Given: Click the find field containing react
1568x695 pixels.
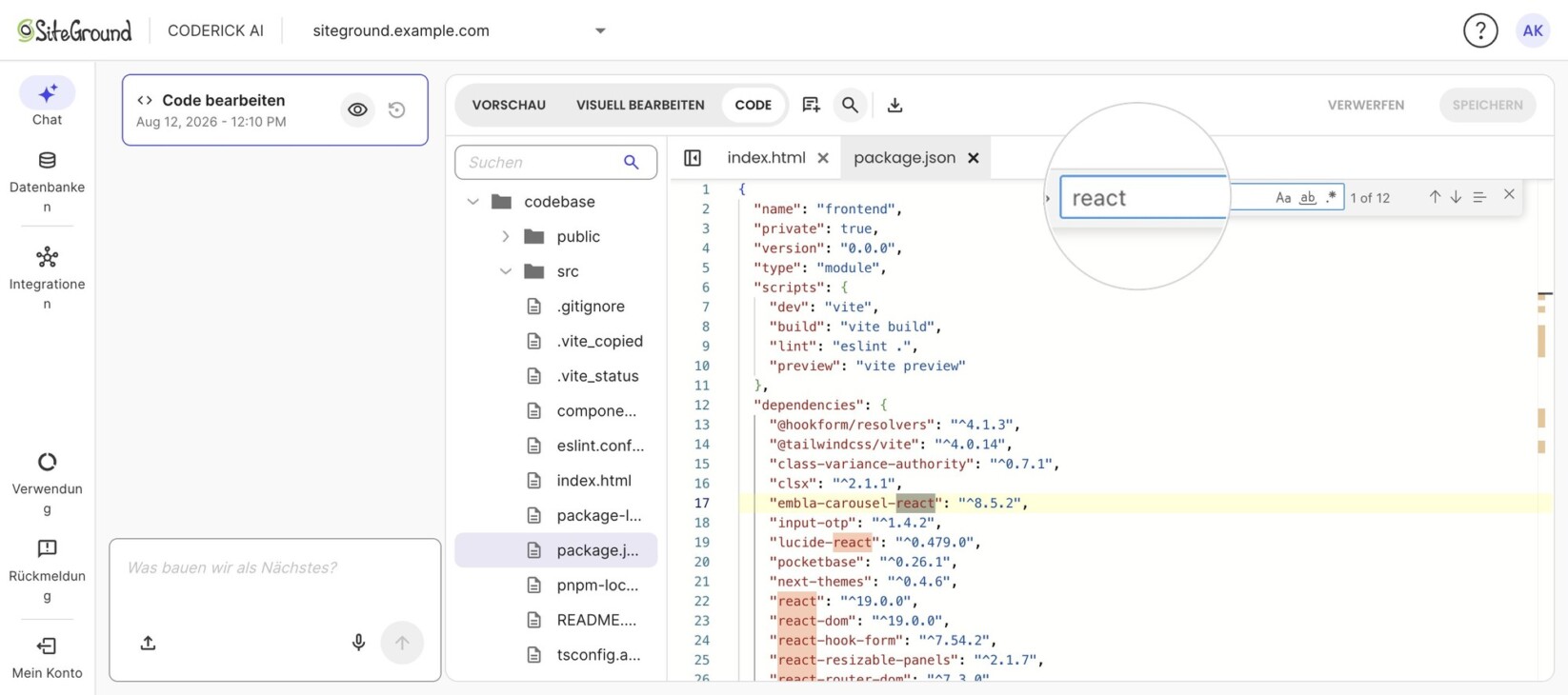Looking at the screenshot, I should [1201, 197].
